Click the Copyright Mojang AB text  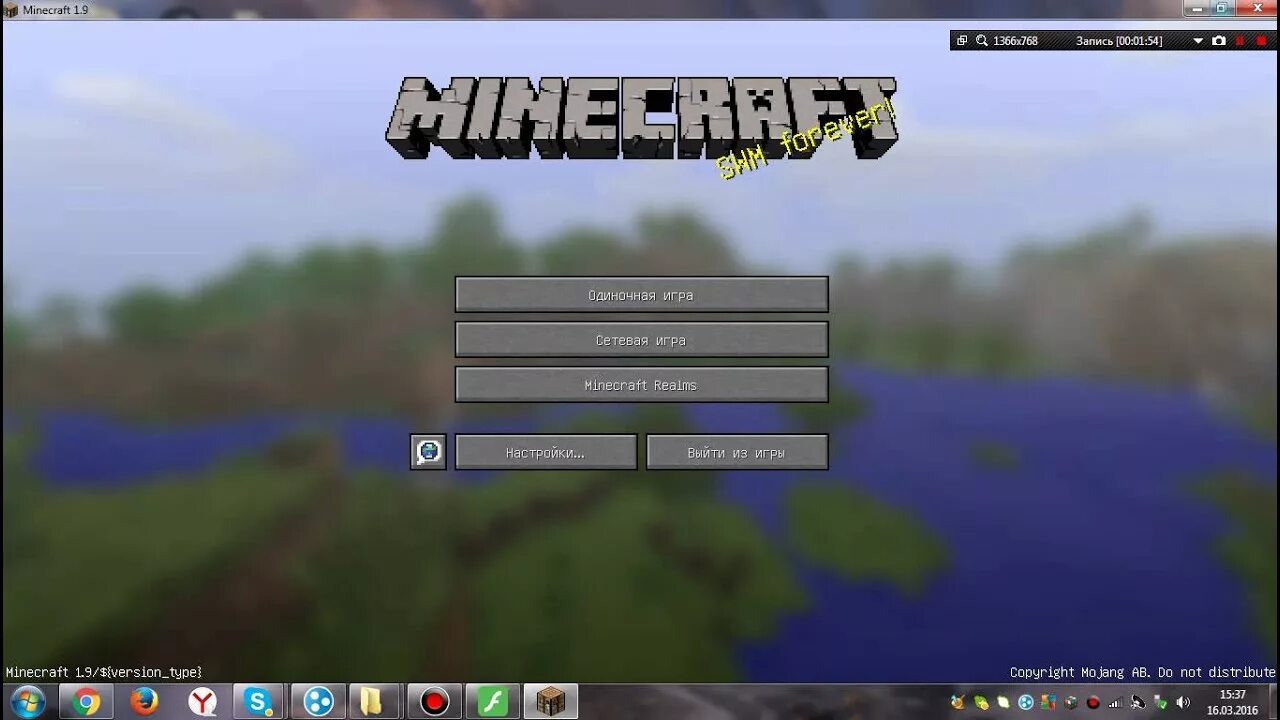(1143, 672)
